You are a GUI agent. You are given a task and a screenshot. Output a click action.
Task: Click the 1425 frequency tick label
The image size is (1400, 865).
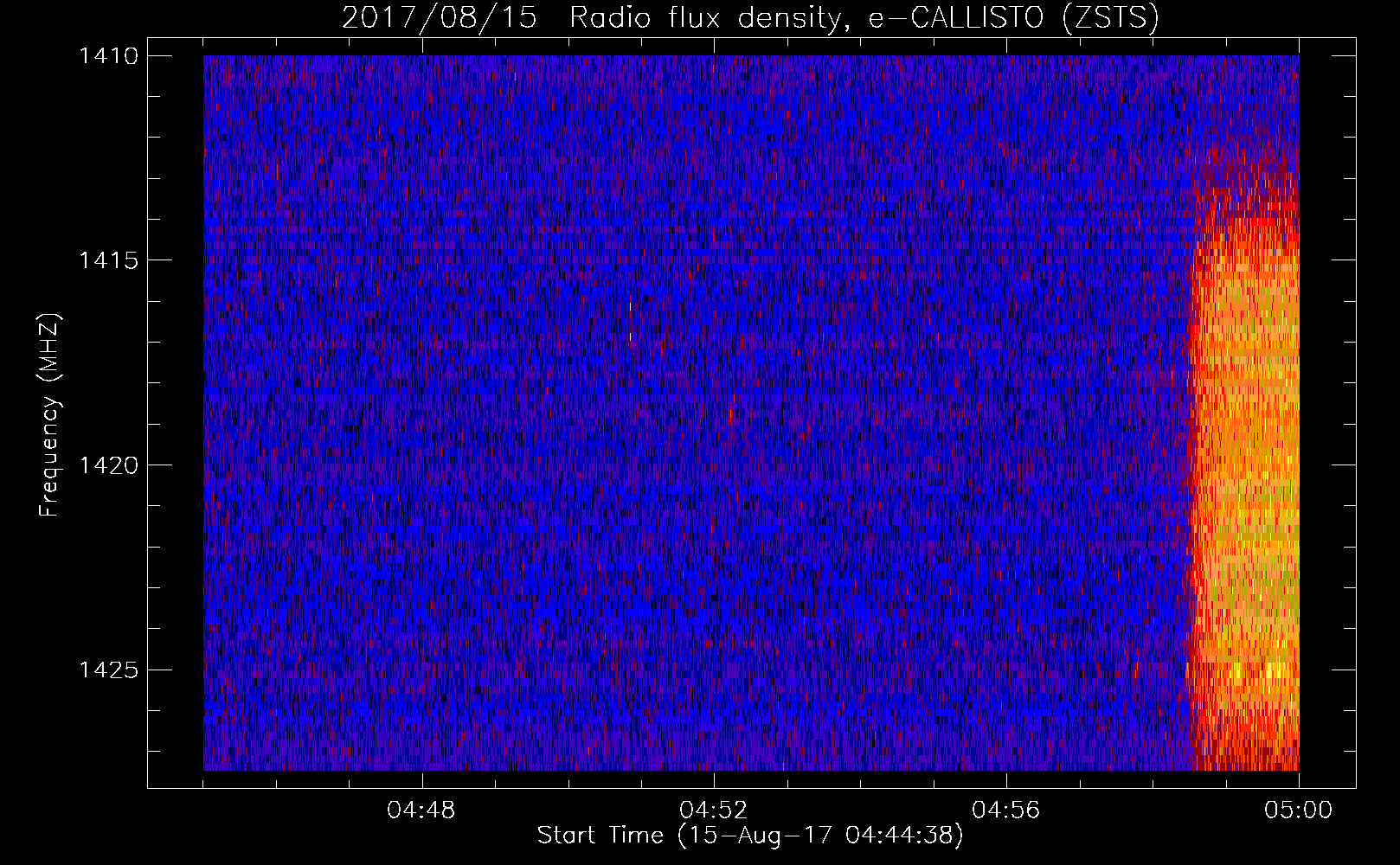click(x=108, y=670)
